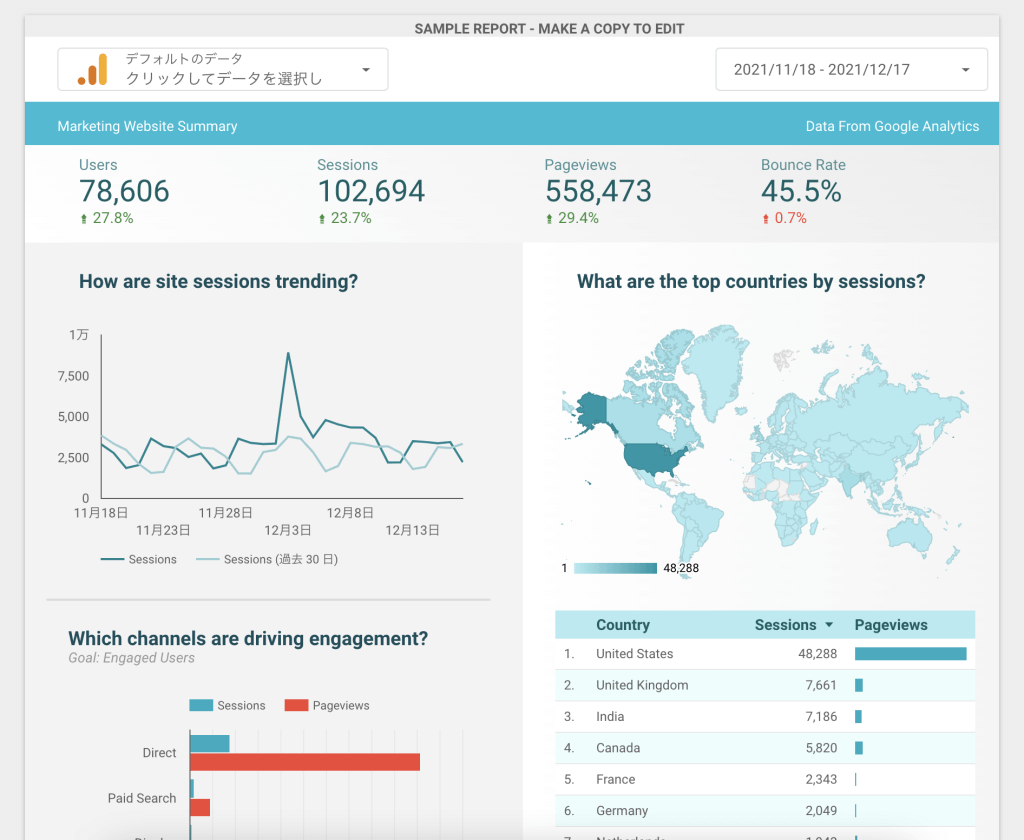Click the Paid Search Pageviews red bar
Image resolution: width=1024 pixels, height=840 pixels.
click(200, 807)
